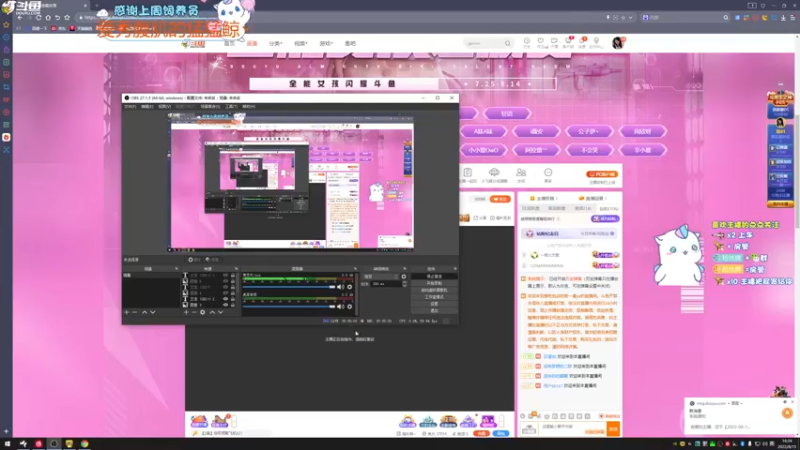This screenshot has width=800, height=450.
Task: Open 视图(V) menu in OBS
Action: tap(164, 107)
